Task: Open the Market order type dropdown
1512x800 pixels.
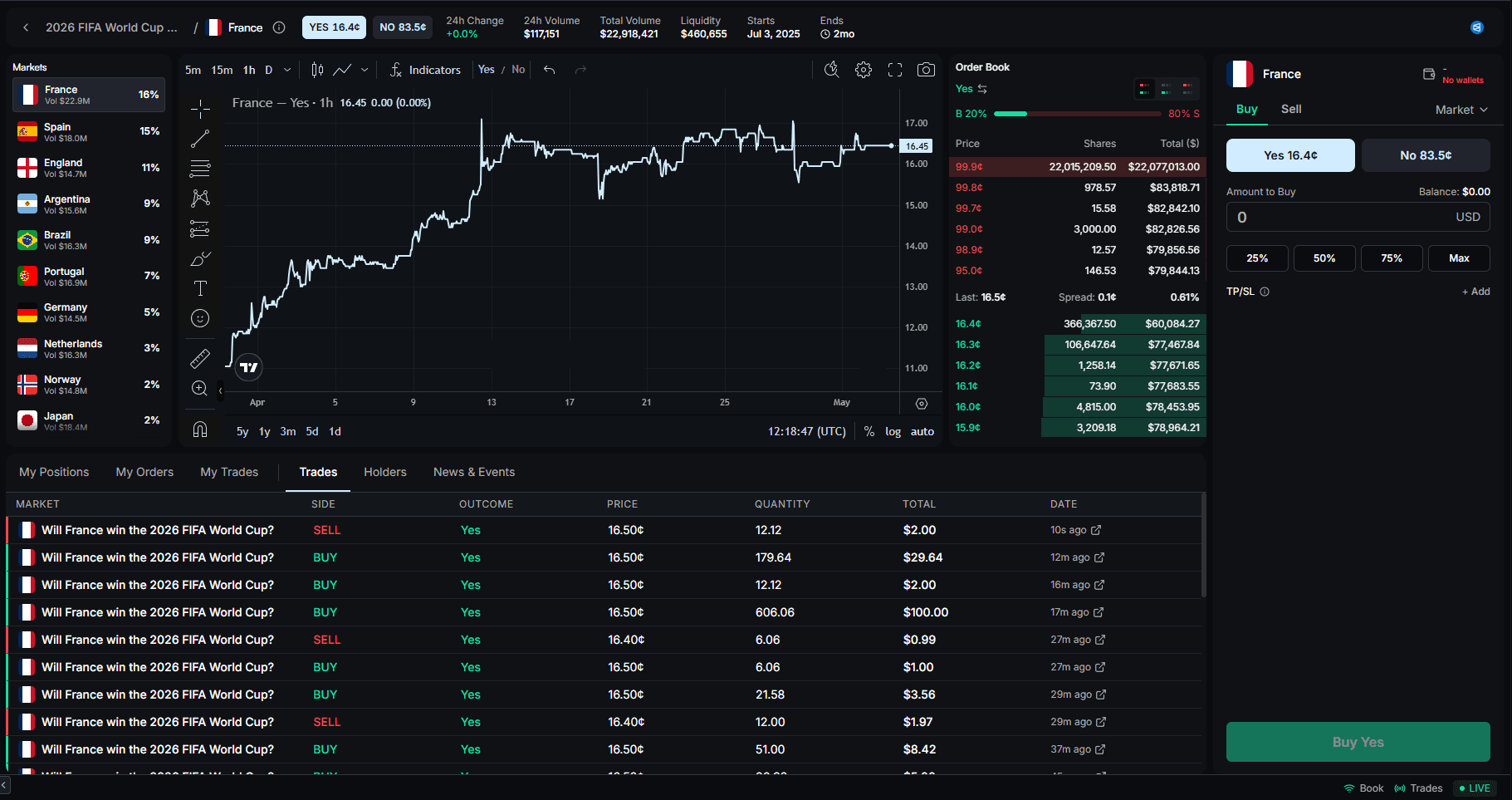Action: point(1461,110)
